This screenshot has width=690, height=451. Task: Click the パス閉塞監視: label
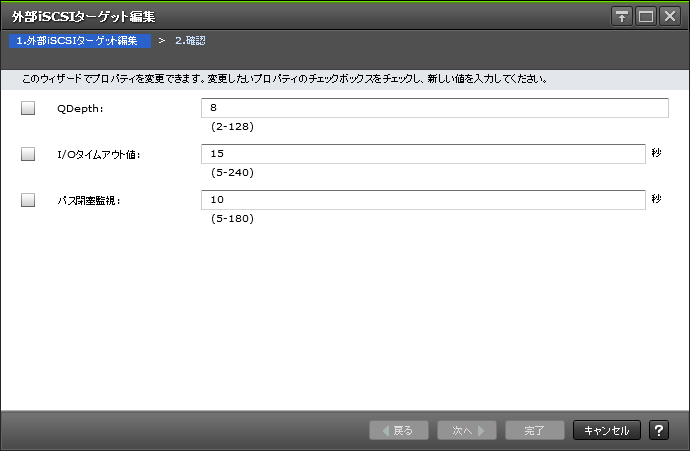pos(89,201)
